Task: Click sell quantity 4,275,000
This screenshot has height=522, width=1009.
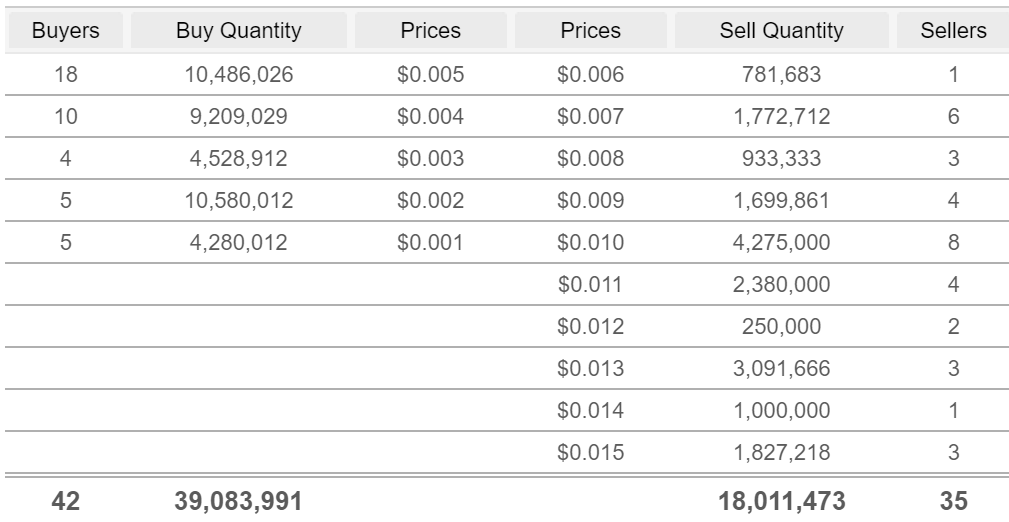Action: tap(781, 243)
